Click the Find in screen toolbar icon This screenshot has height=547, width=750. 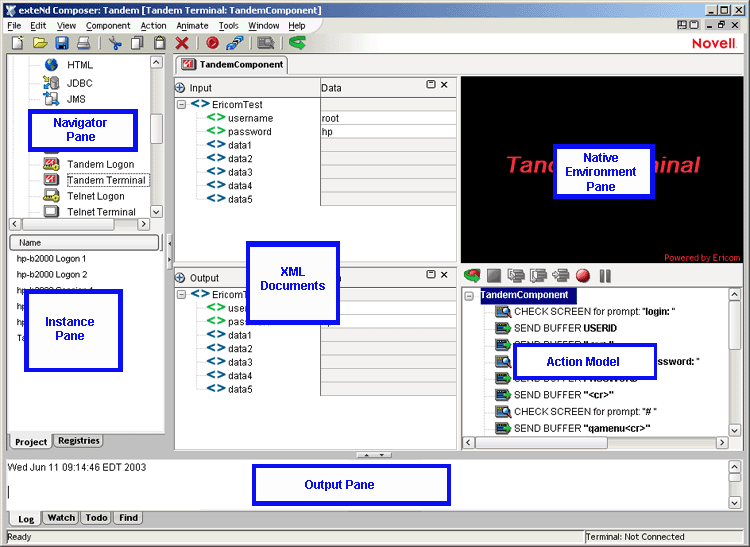pyautogui.click(x=266, y=43)
